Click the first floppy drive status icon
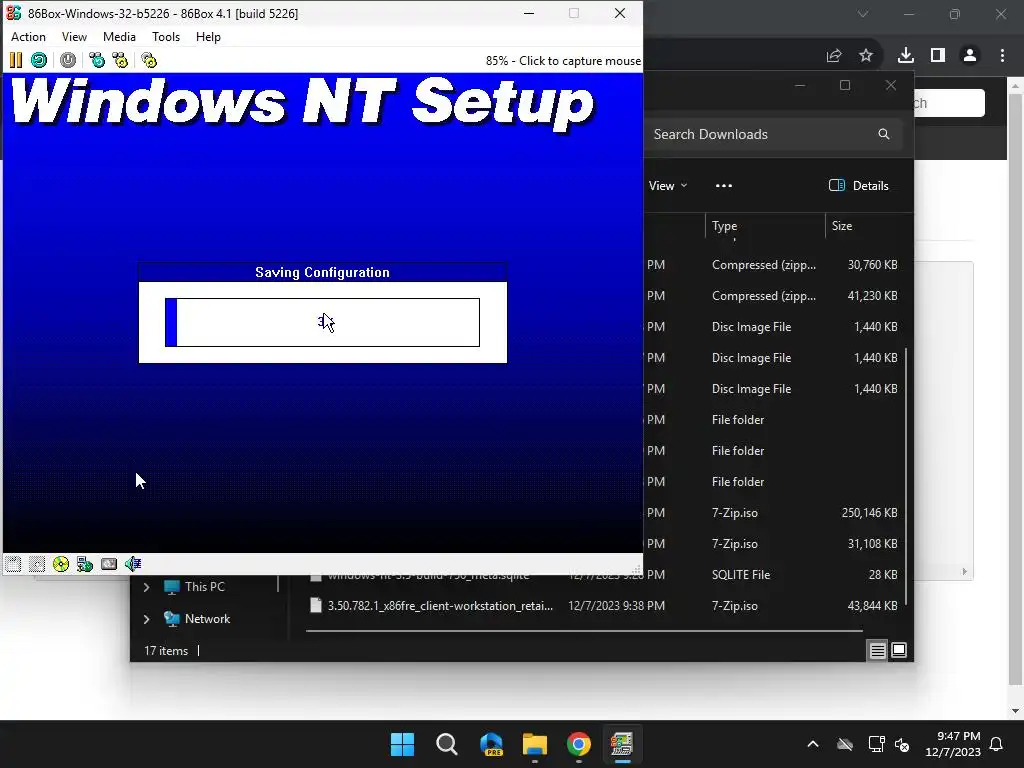 [13, 564]
